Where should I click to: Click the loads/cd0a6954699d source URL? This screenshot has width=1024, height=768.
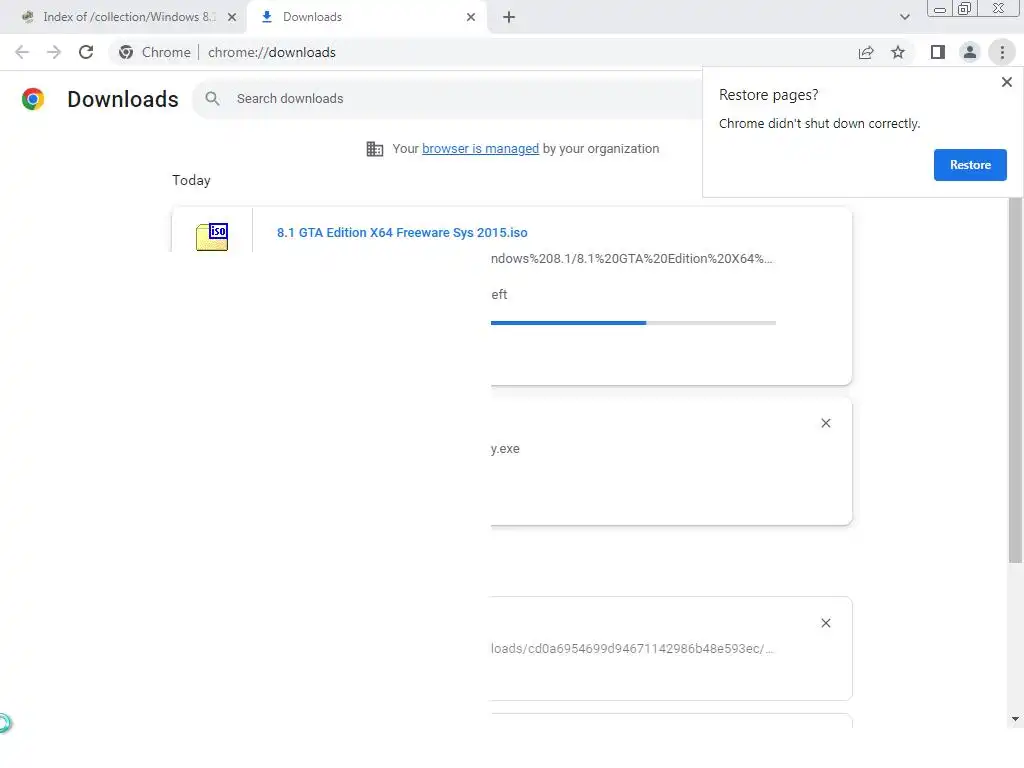[x=632, y=648]
